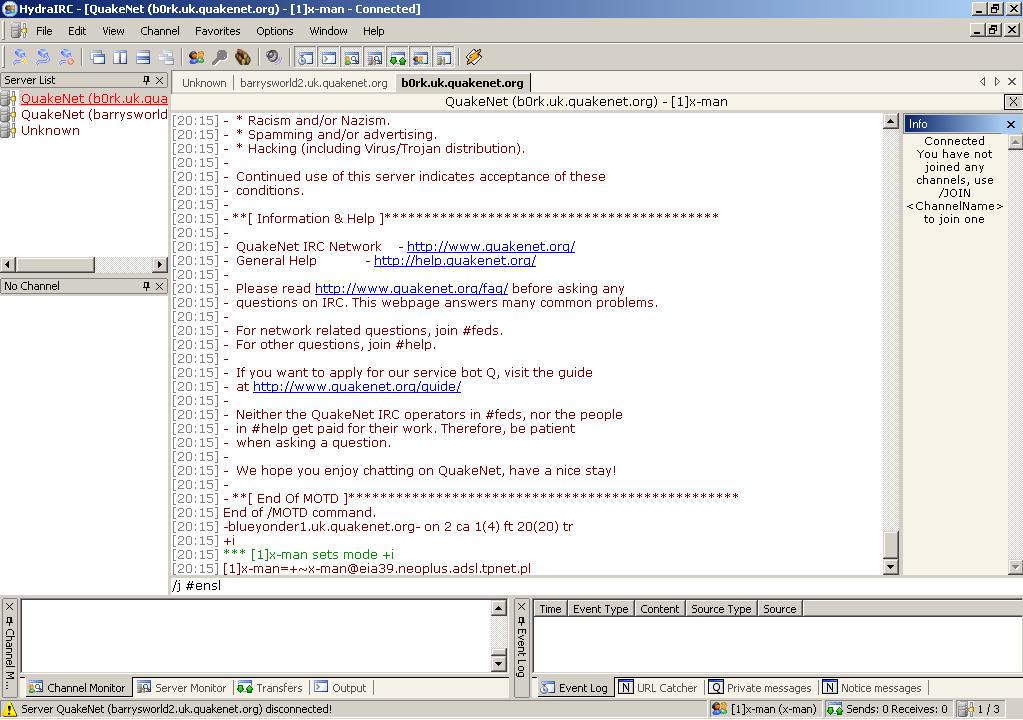1023x720 pixels.
Task: Click the chat window scroll-up arrow
Action: (x=891, y=121)
